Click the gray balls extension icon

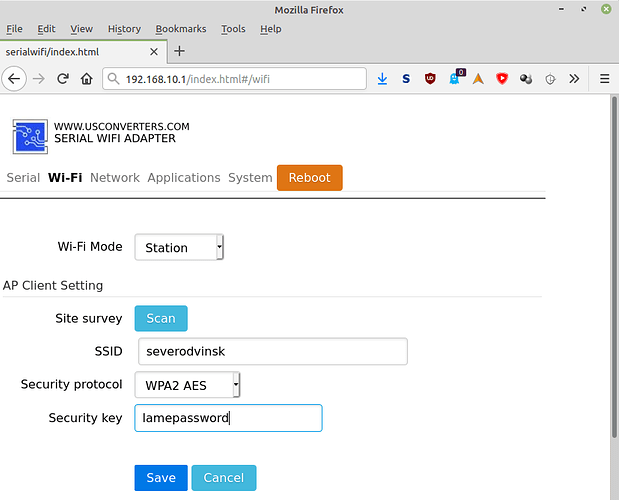pyautogui.click(x=526, y=79)
